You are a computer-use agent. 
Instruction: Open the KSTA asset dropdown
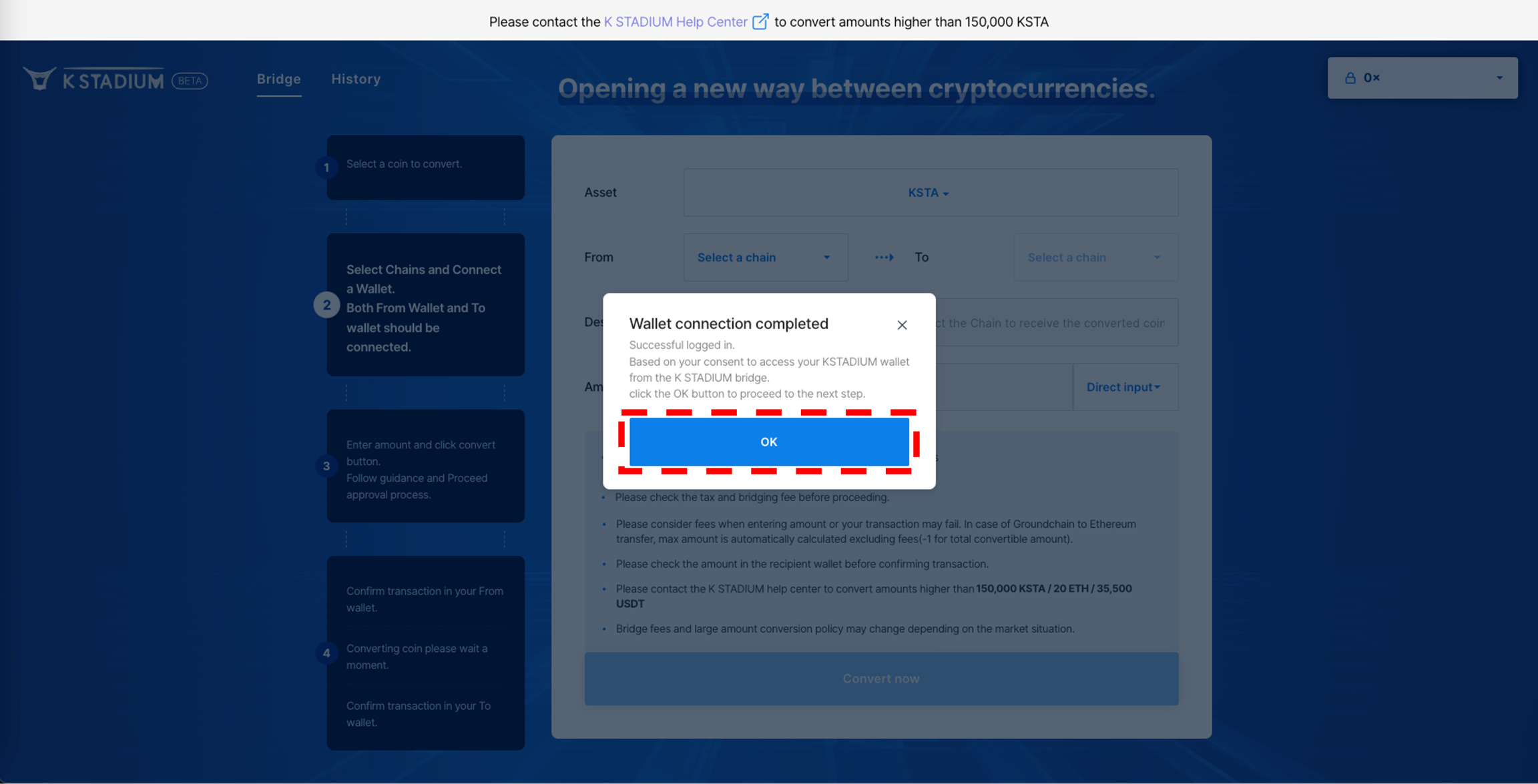pos(929,193)
